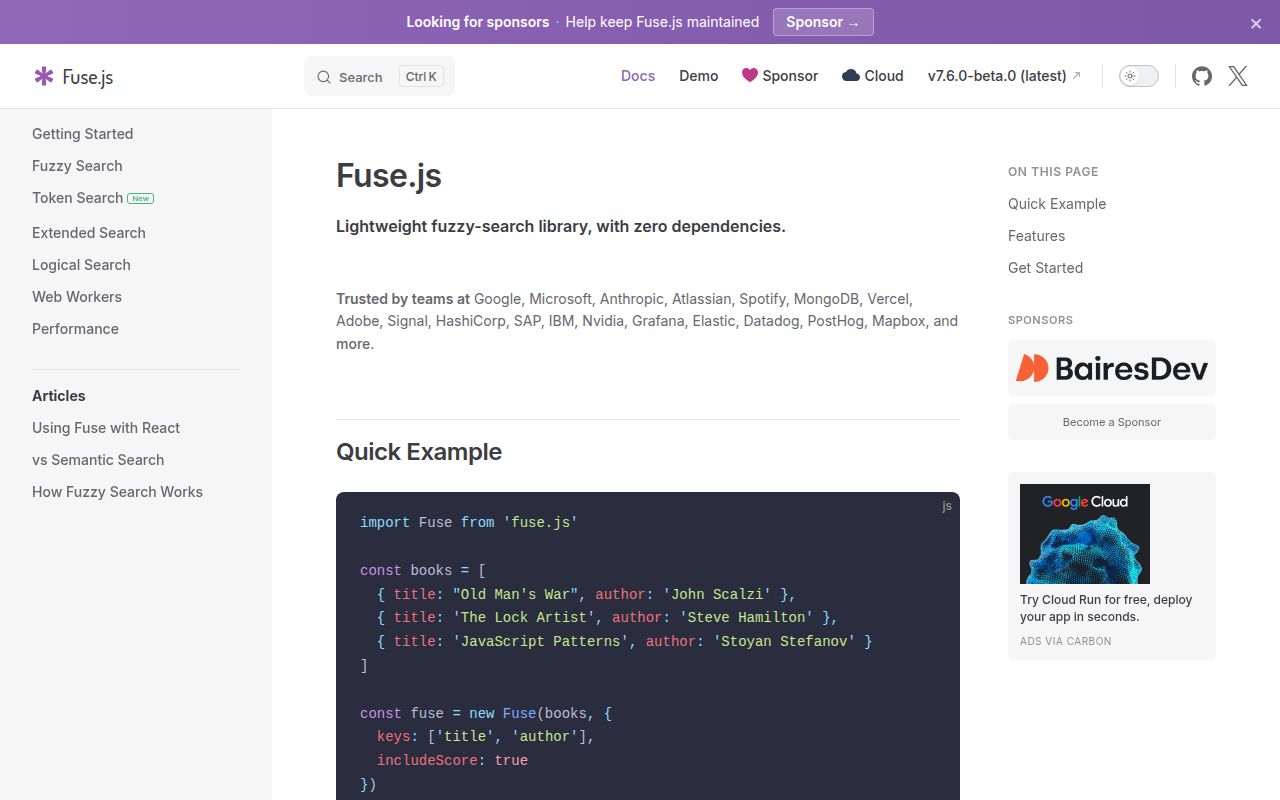Click the BairesDev sponsor logo
Viewport: 1280px width, 800px height.
(1112, 368)
